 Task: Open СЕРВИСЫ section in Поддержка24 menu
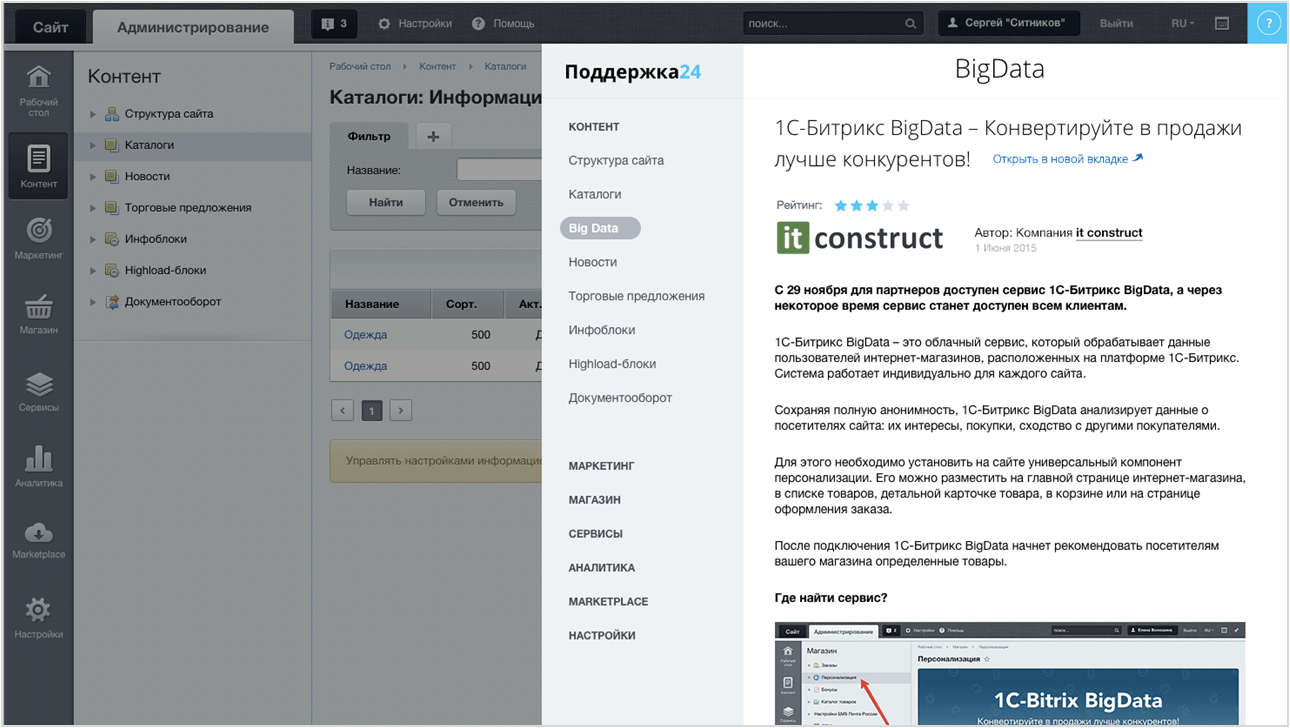point(596,534)
